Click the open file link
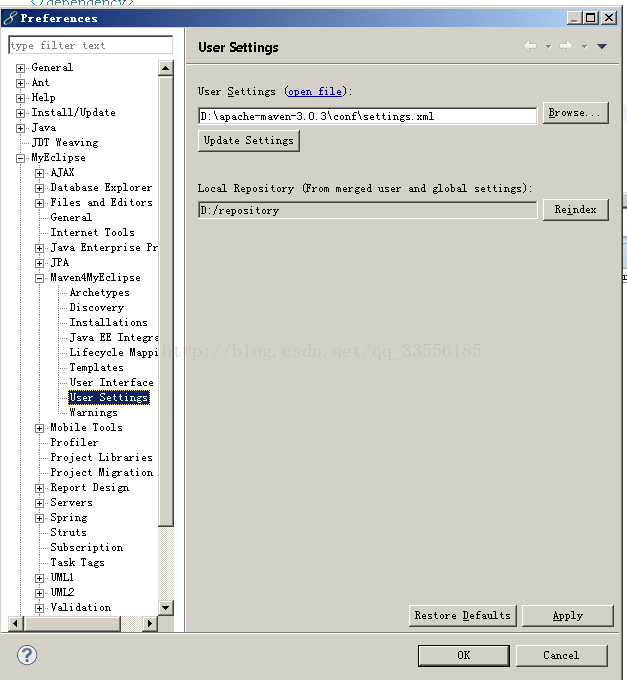 (315, 92)
